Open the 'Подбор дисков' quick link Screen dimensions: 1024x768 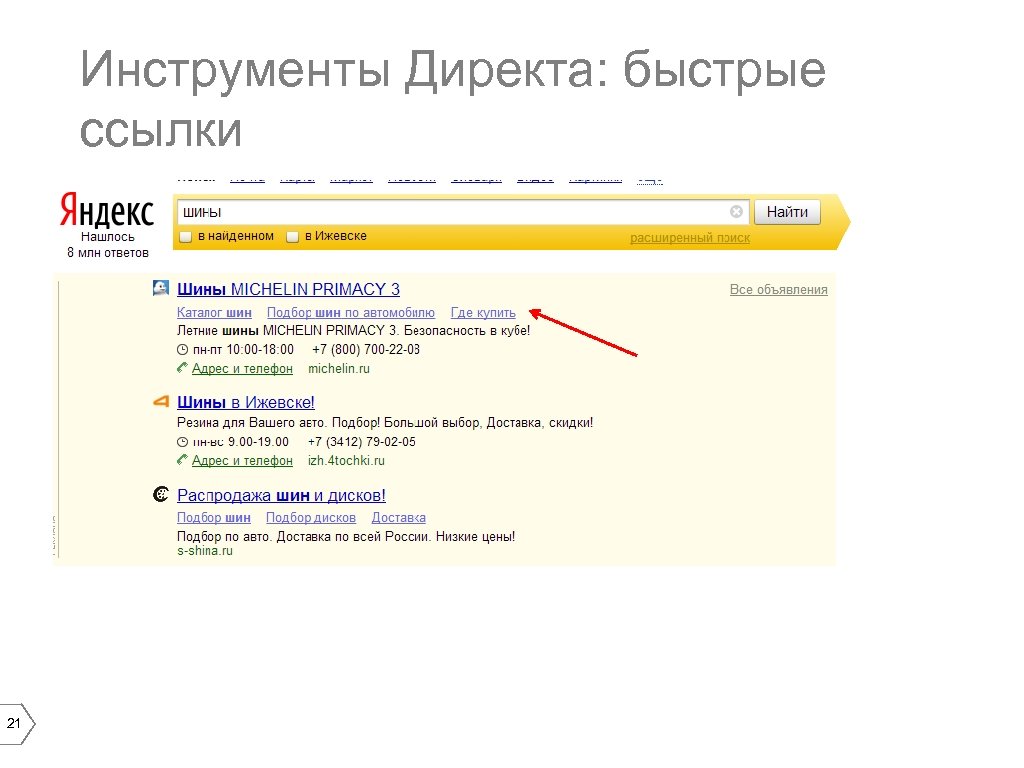(311, 517)
